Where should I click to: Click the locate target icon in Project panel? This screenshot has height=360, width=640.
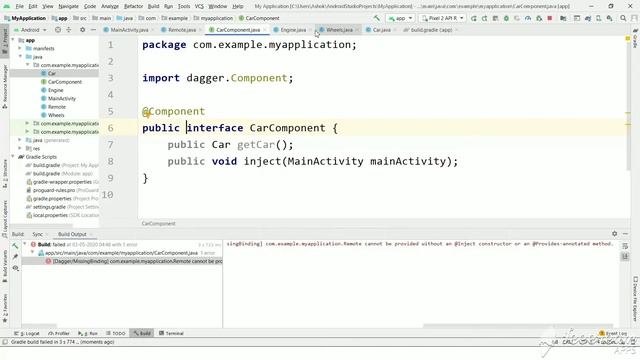[58, 30]
